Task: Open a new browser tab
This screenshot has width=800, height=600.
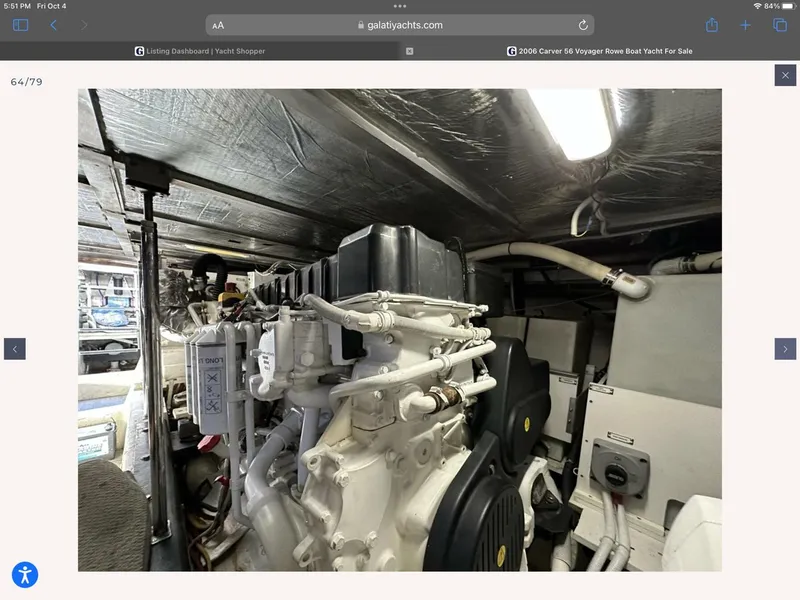Action: [747, 24]
